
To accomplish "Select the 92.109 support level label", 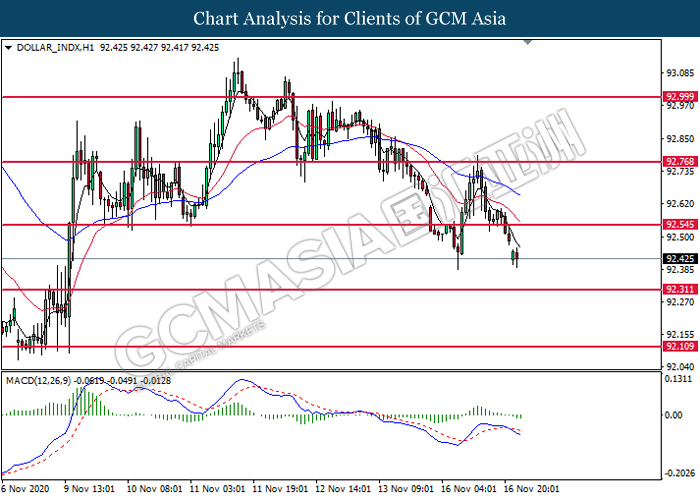I will tap(680, 346).
